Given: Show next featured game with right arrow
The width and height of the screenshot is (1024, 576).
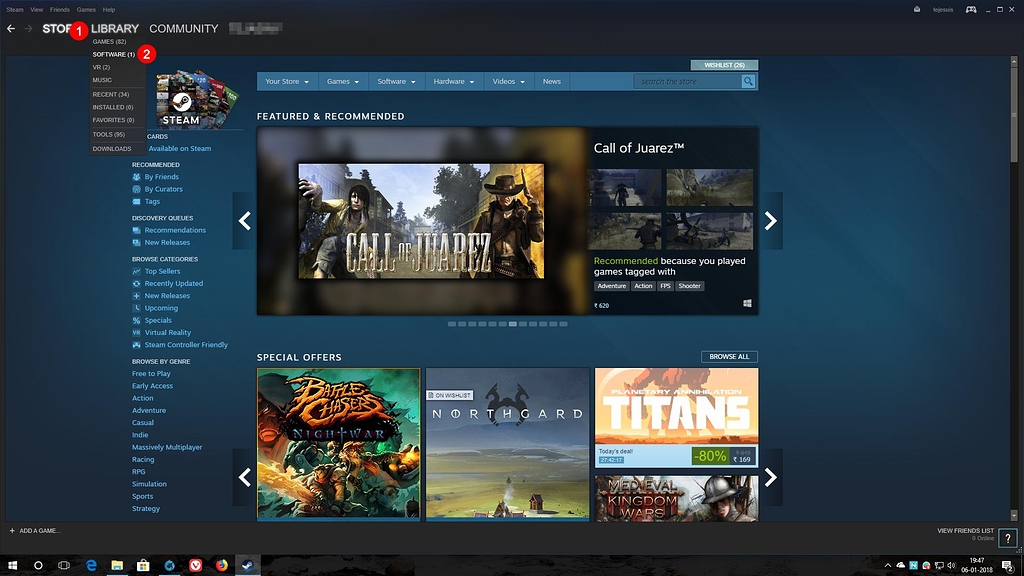Looking at the screenshot, I should 771,221.
